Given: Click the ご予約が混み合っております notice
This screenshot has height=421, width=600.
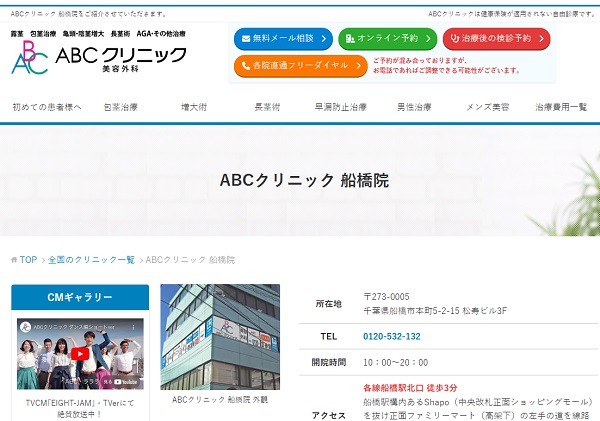Looking at the screenshot, I should [447, 65].
